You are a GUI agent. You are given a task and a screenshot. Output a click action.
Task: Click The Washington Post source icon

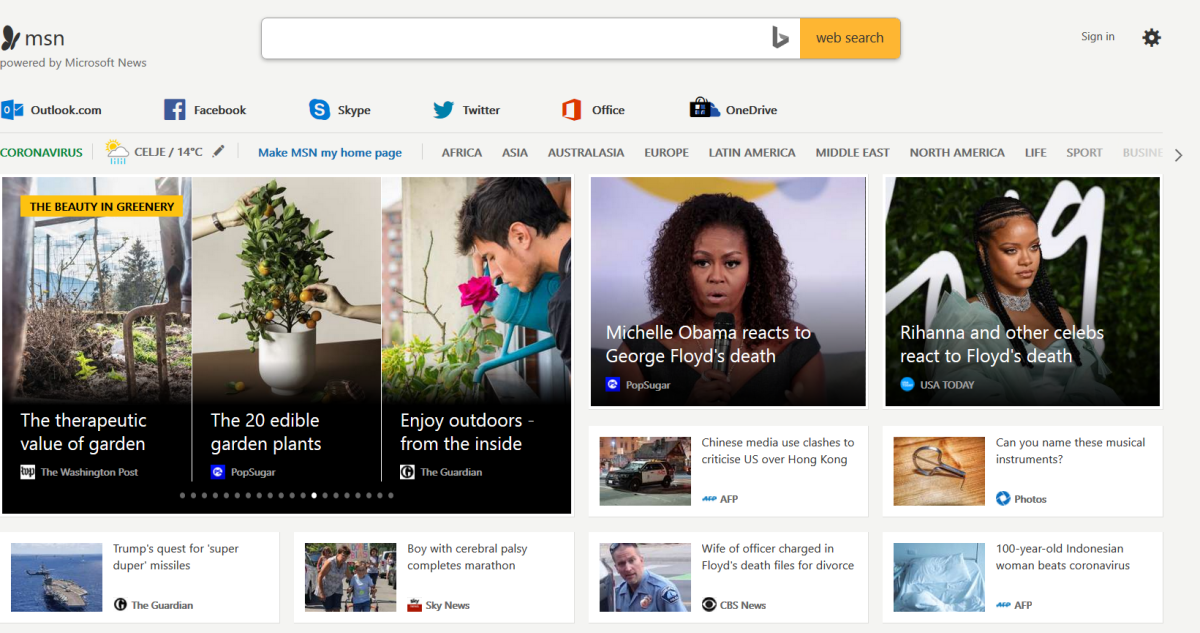28,472
